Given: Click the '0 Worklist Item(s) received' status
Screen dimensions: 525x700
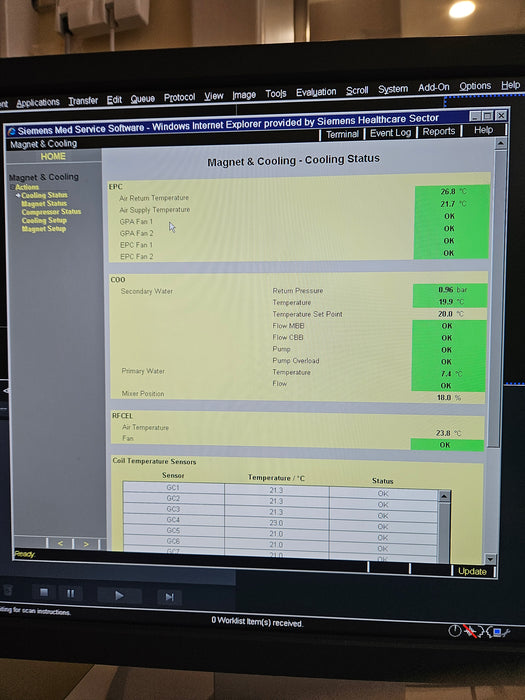Looking at the screenshot, I should click(257, 621).
